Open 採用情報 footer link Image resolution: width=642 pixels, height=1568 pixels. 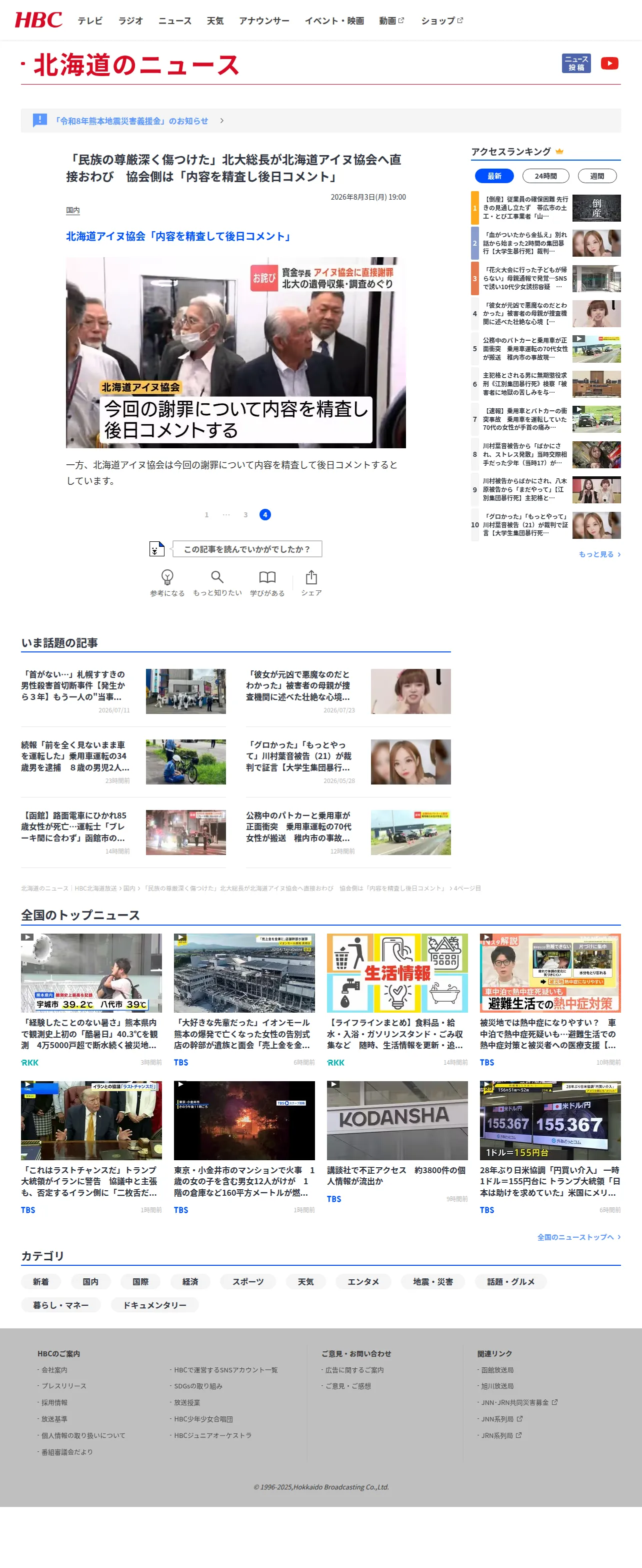point(54,1402)
